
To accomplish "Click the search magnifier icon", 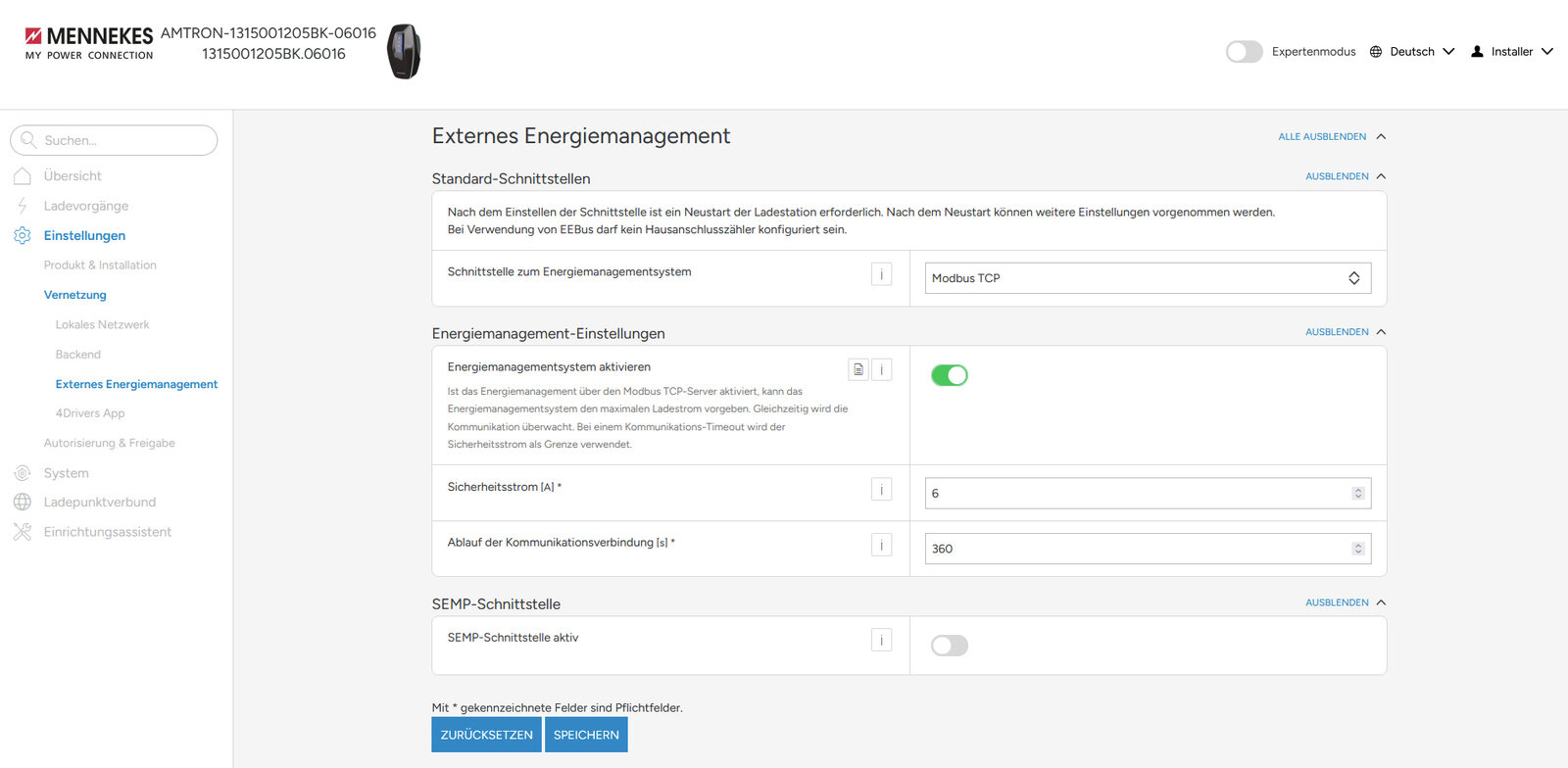I will pyautogui.click(x=28, y=140).
